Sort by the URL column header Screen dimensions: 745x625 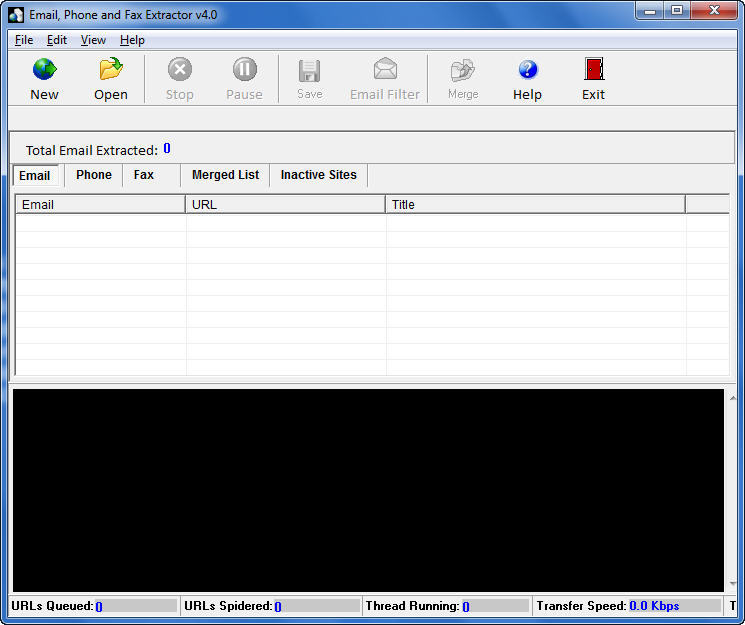[x=285, y=204]
